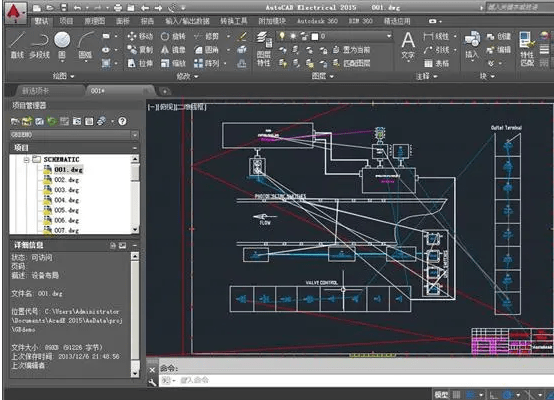The height and width of the screenshot is (400, 554).
Task: Collapse the 项目 section with minus button
Action: (x=135, y=148)
